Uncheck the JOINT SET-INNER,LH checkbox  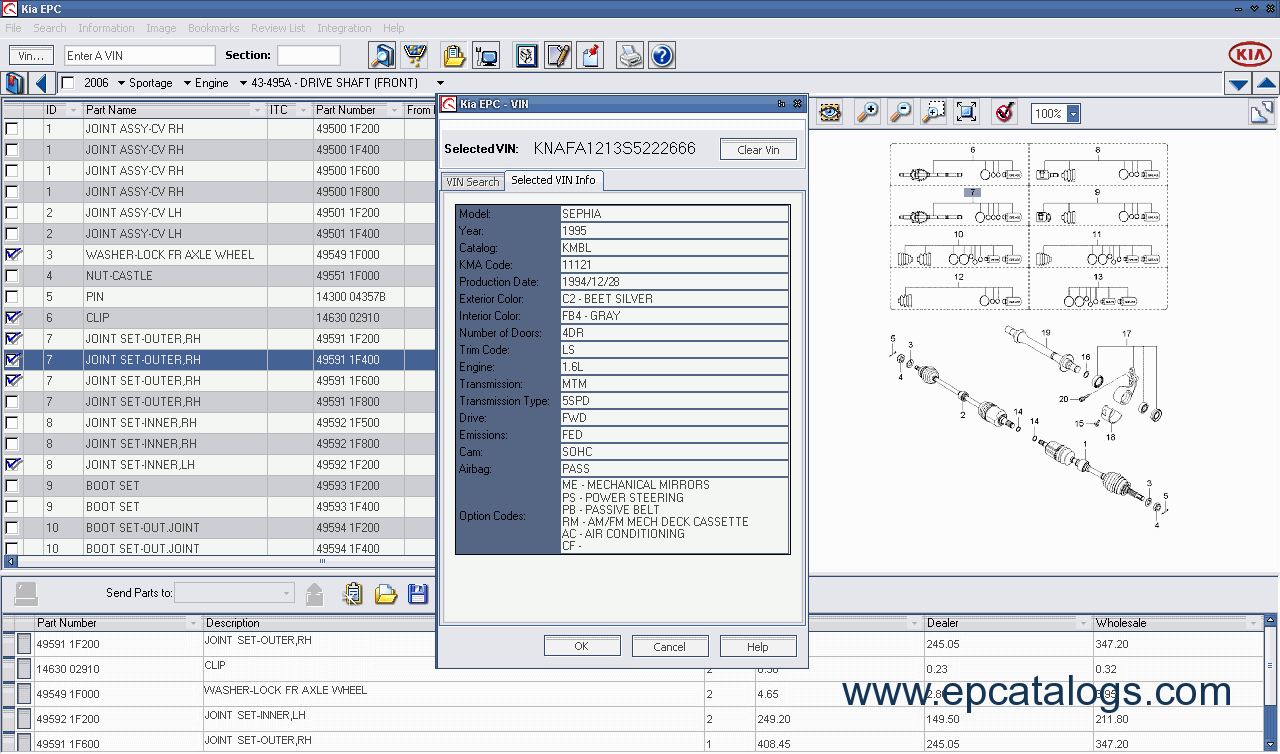tap(12, 465)
